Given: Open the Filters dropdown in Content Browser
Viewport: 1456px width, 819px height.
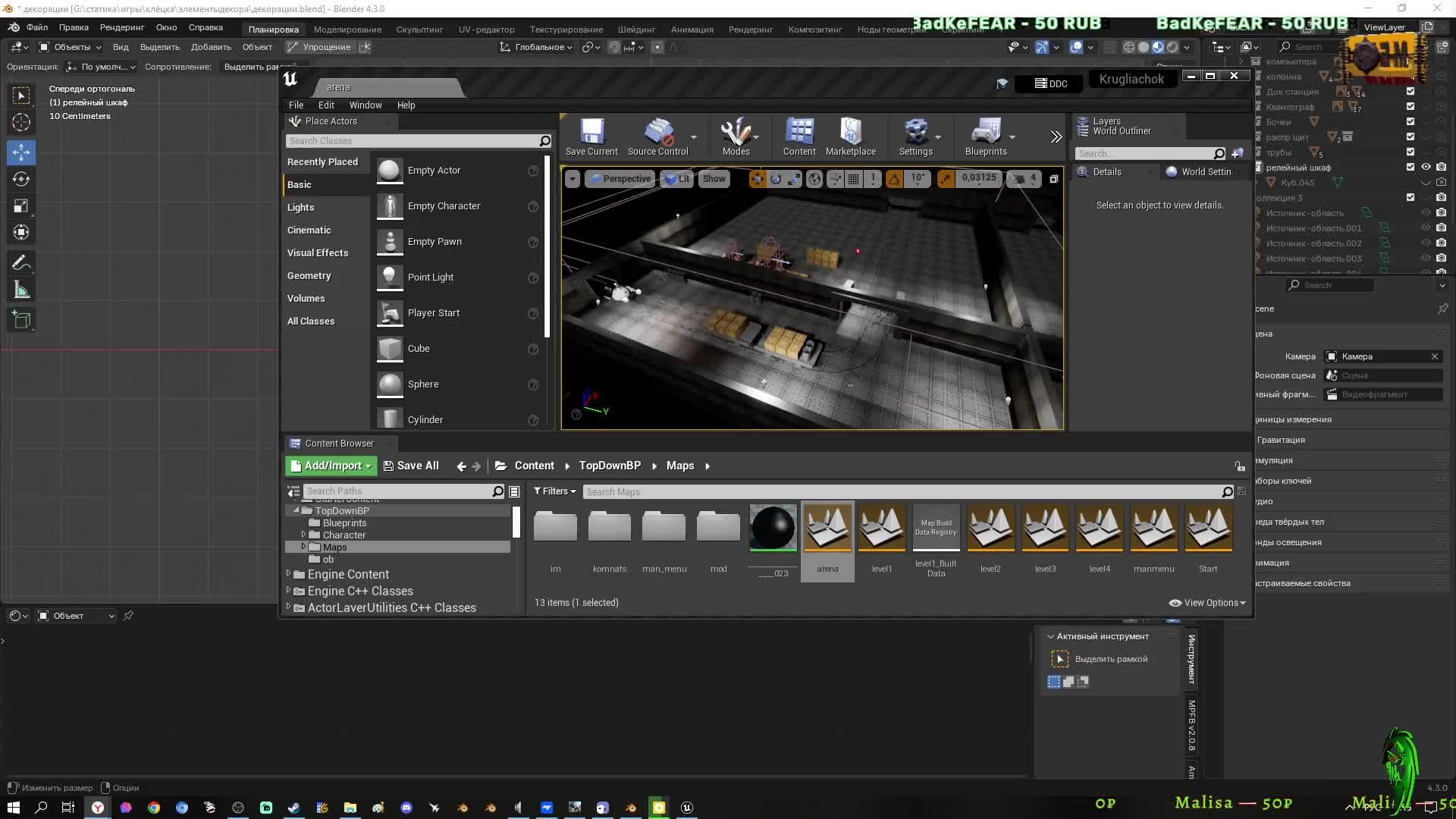Looking at the screenshot, I should pyautogui.click(x=554, y=491).
